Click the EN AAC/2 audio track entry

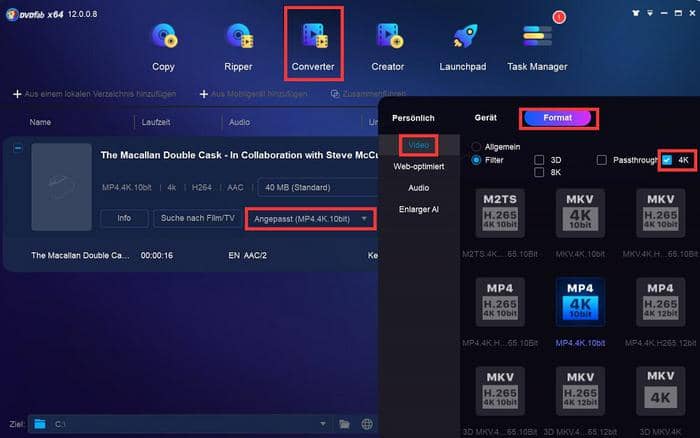(x=247, y=256)
